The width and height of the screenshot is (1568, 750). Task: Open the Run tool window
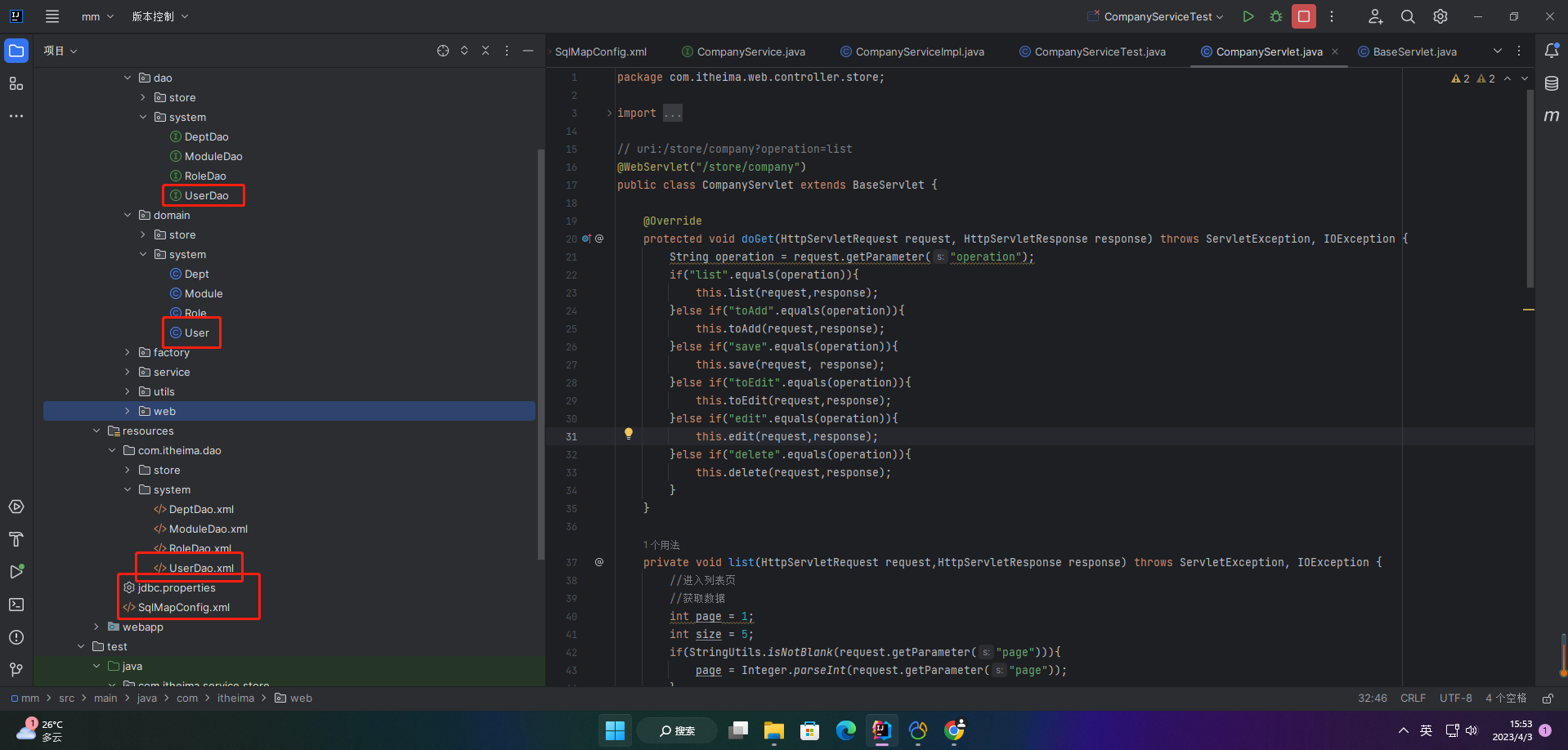[x=16, y=572]
